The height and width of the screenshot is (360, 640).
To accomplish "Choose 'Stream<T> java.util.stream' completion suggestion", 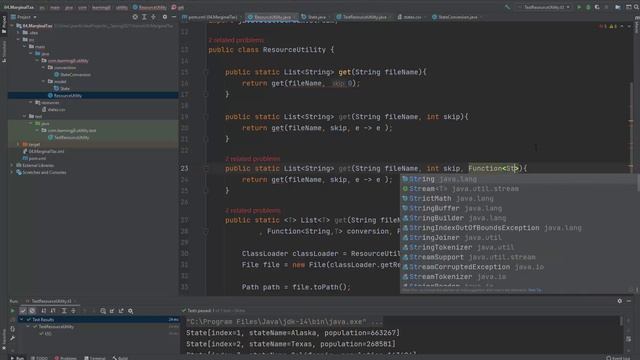I will tap(519, 189).
